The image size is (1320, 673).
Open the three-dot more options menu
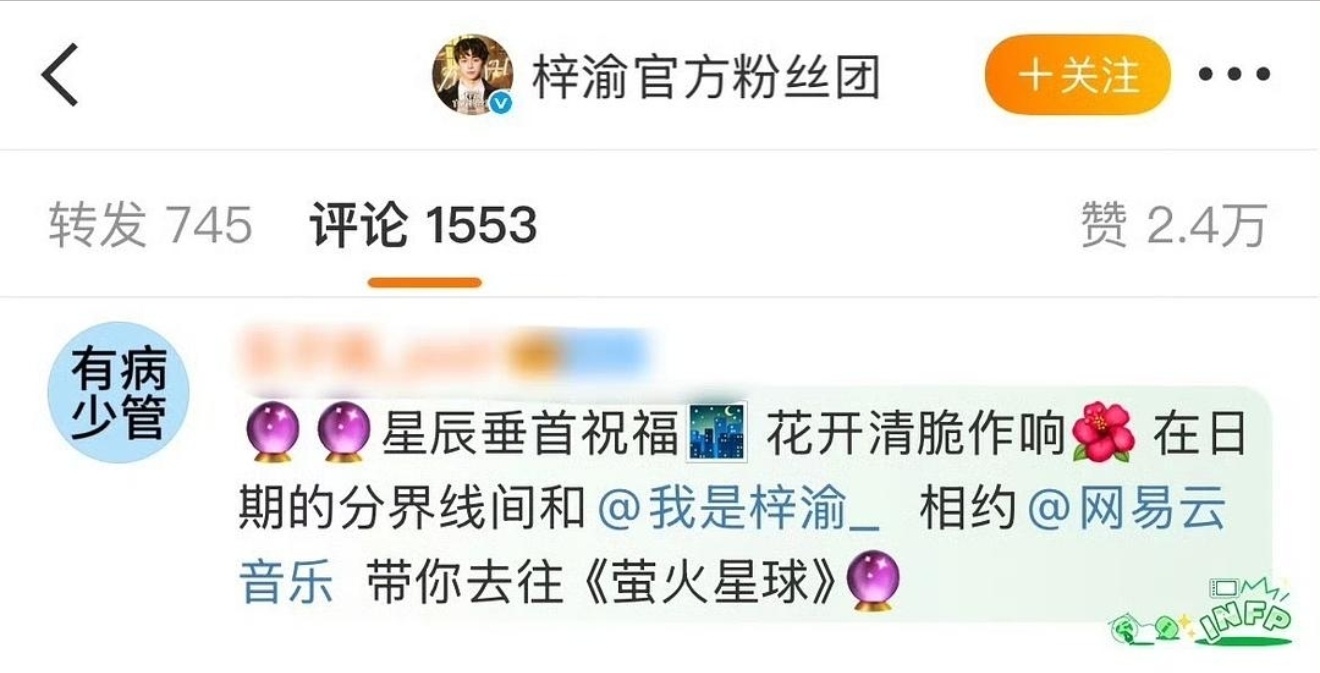(x=1234, y=75)
